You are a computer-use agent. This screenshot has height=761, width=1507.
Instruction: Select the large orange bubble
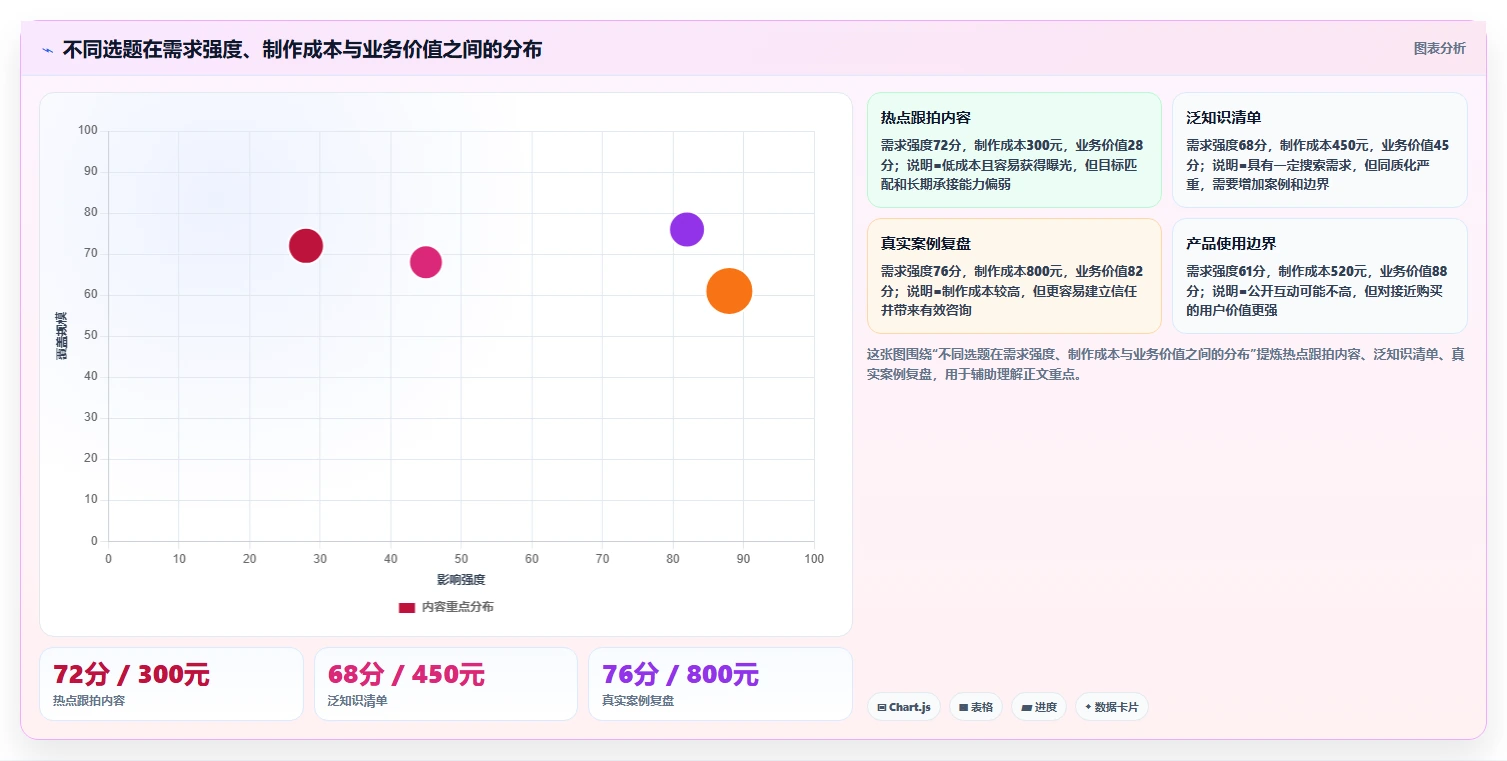[729, 291]
